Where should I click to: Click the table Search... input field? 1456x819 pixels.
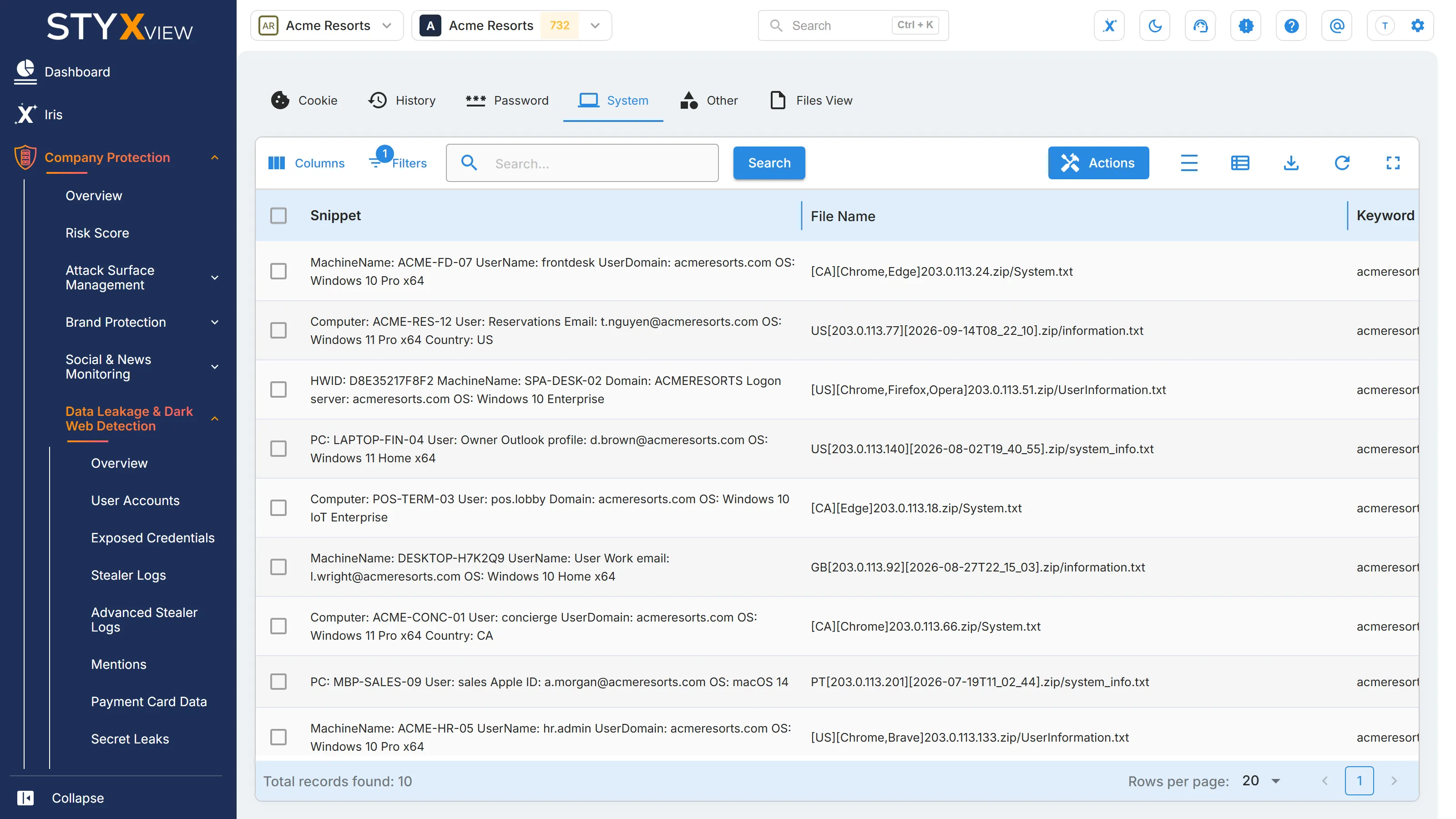(581, 163)
